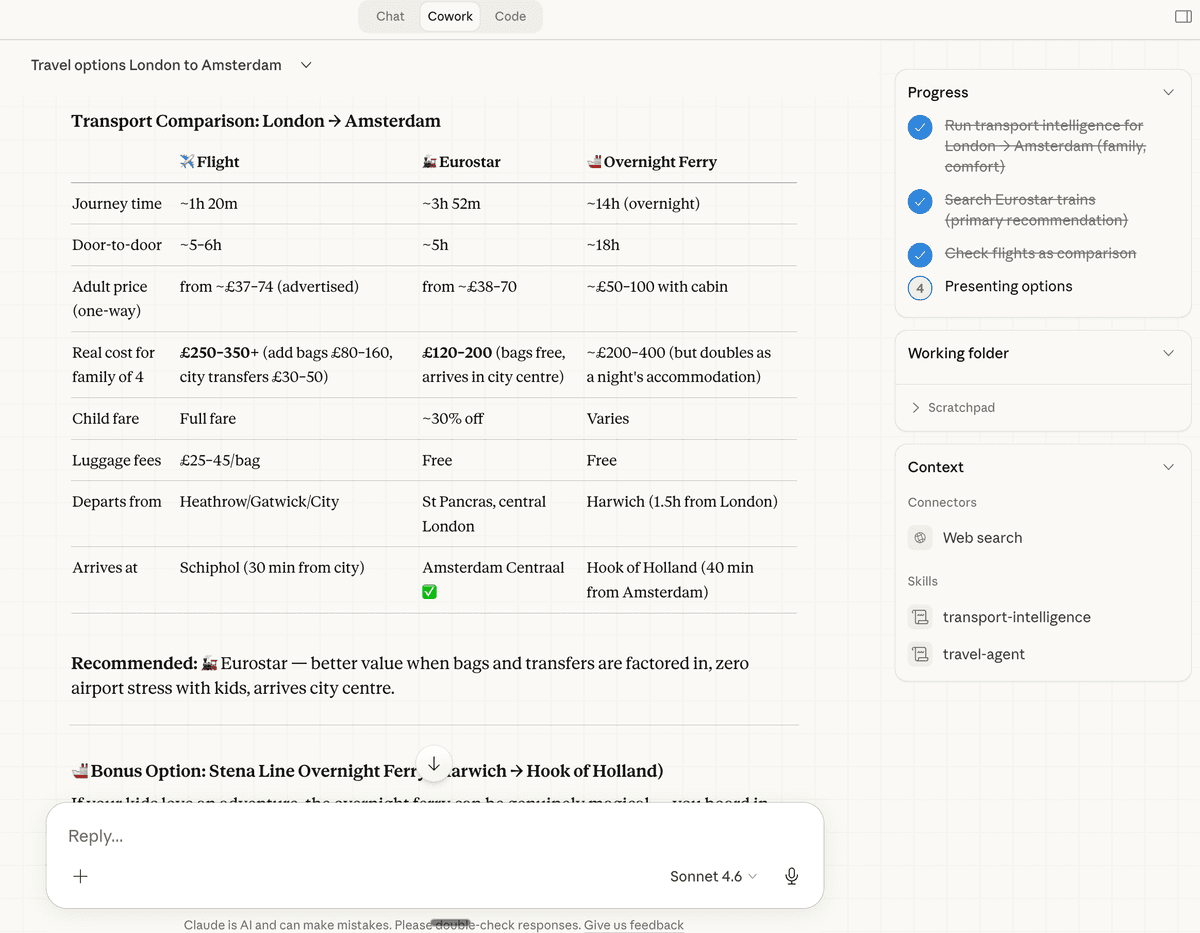
Task: Switch to the Chat tab
Action: (x=390, y=16)
